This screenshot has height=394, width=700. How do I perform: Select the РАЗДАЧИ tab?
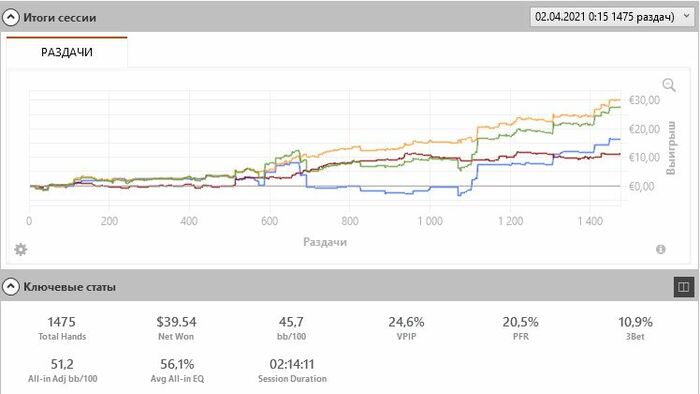[x=67, y=52]
